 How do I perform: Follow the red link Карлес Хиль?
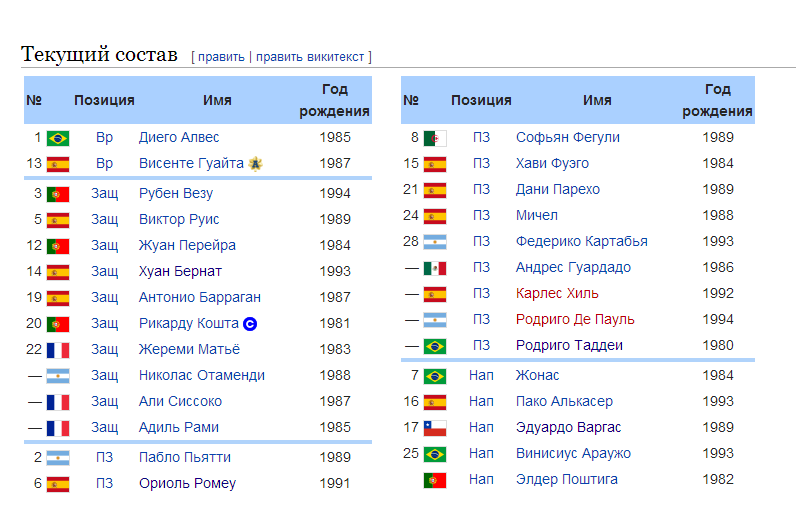[557, 294]
